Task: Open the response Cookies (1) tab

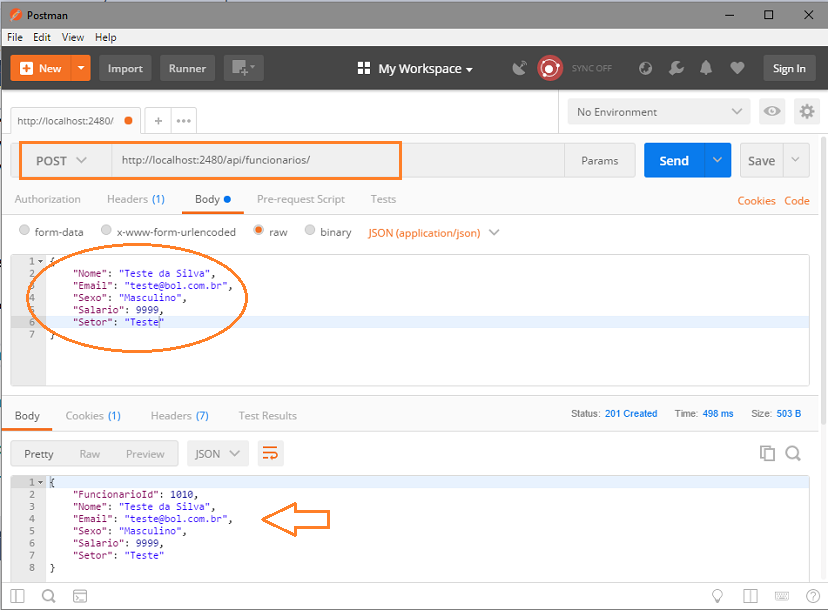Action: pyautogui.click(x=93, y=416)
